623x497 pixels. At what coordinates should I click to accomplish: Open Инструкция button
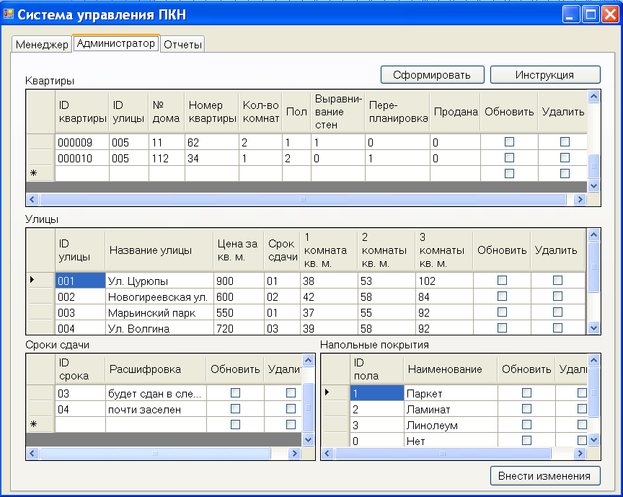click(x=544, y=75)
